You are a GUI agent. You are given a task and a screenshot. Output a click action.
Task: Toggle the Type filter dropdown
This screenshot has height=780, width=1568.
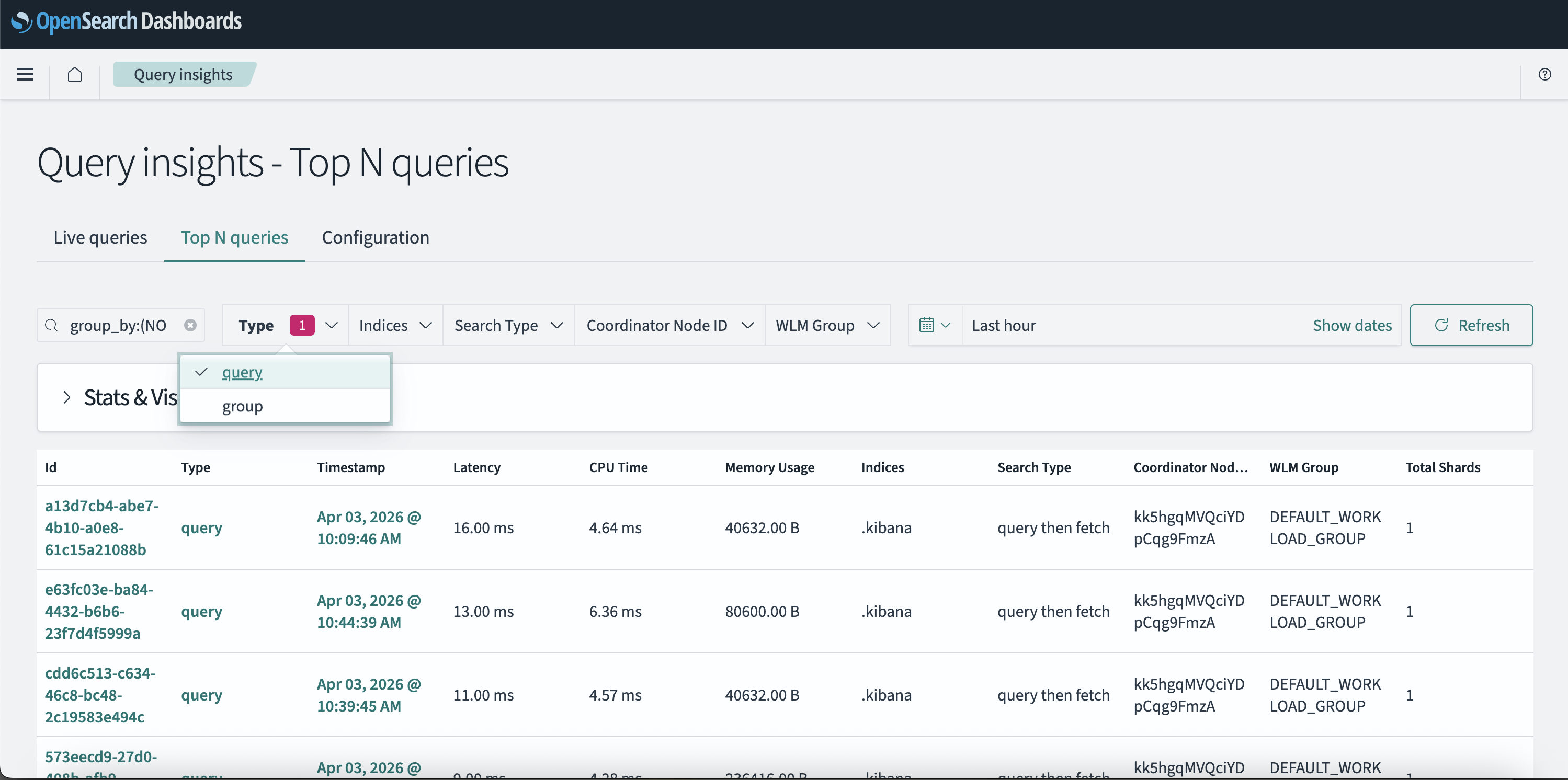286,326
